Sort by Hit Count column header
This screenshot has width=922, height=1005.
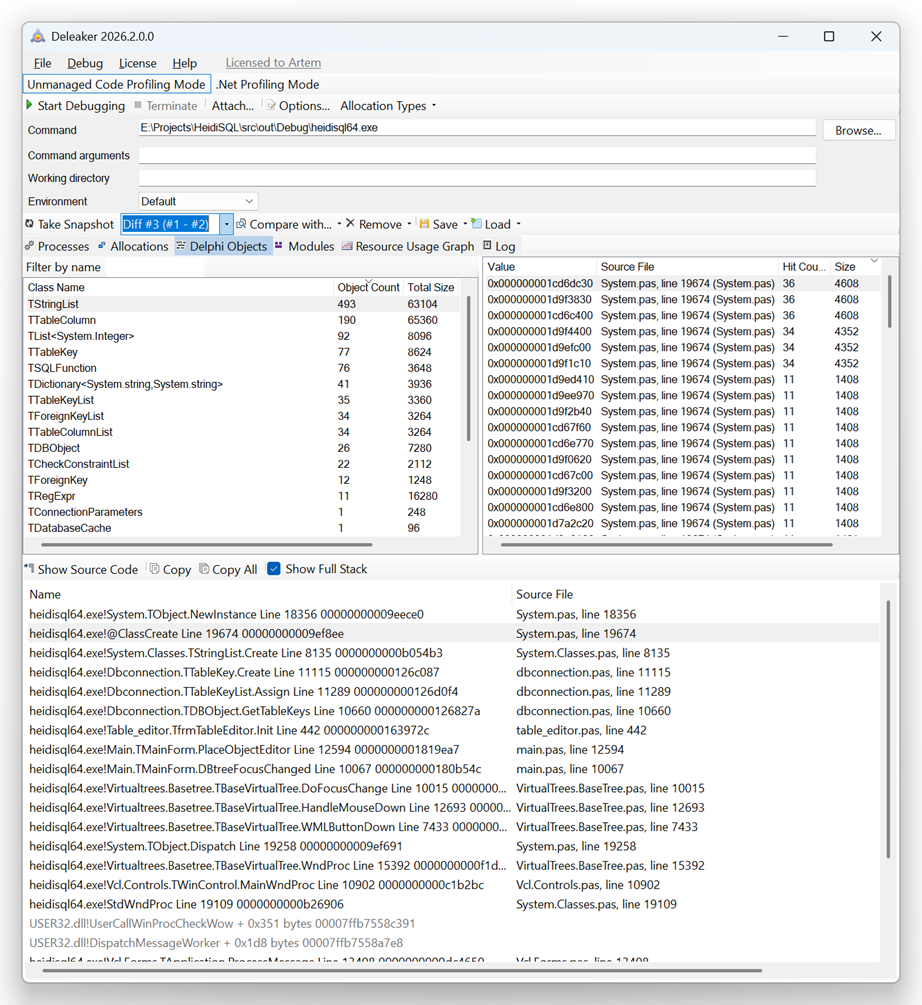click(803, 267)
